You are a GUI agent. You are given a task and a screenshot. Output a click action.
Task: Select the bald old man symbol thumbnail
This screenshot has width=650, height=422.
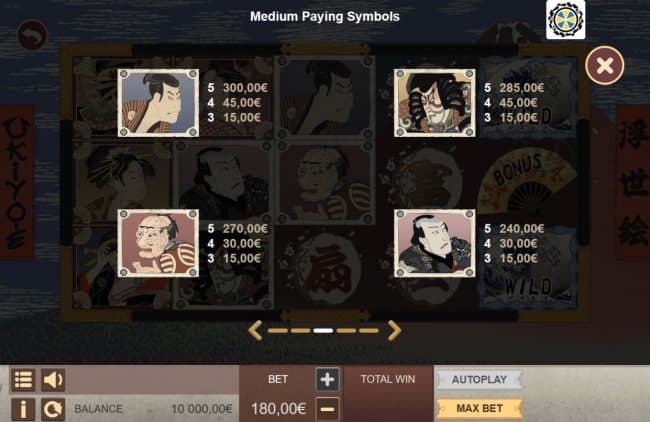pos(158,243)
